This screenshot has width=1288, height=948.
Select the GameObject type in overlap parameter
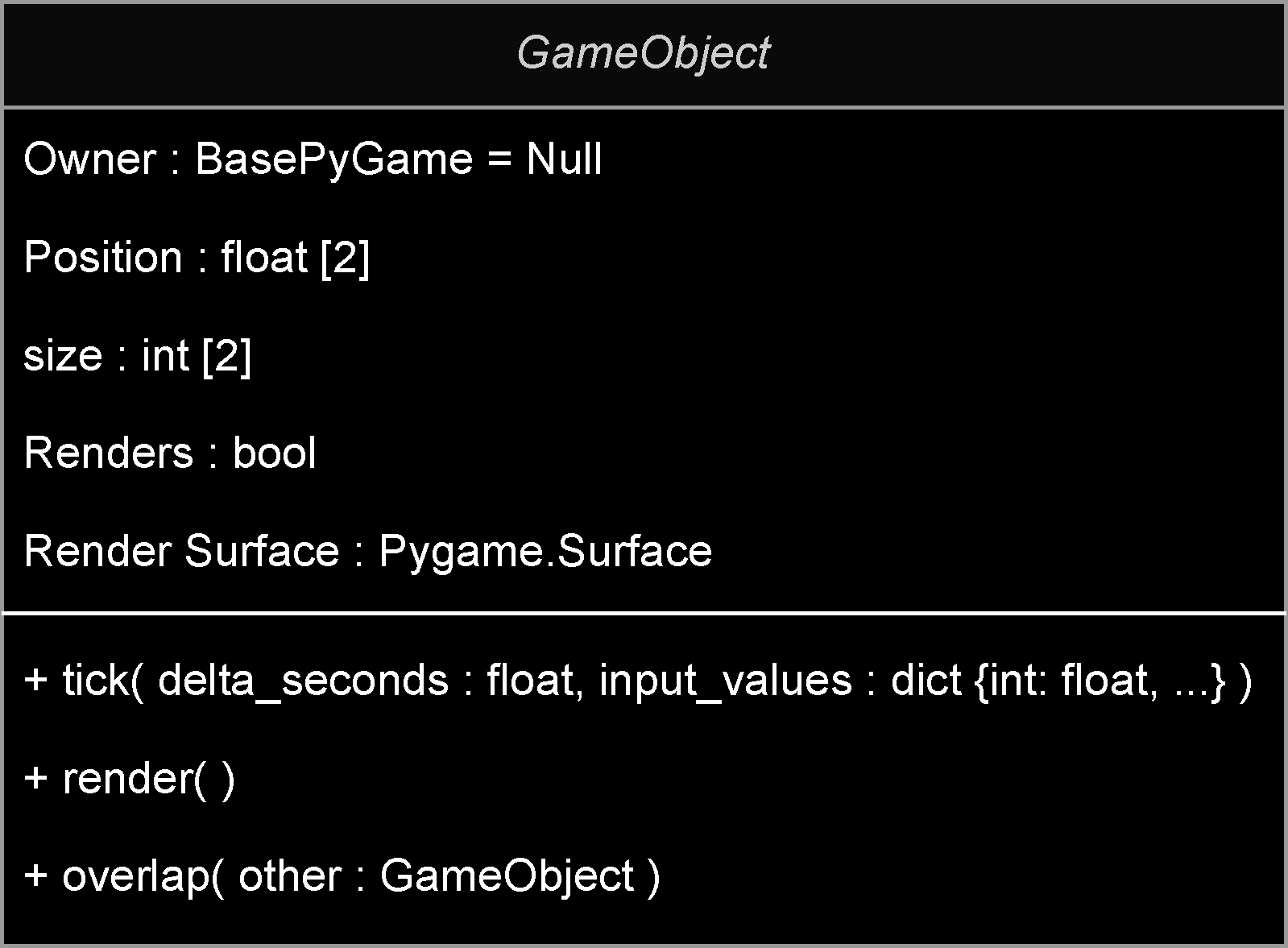[507, 876]
